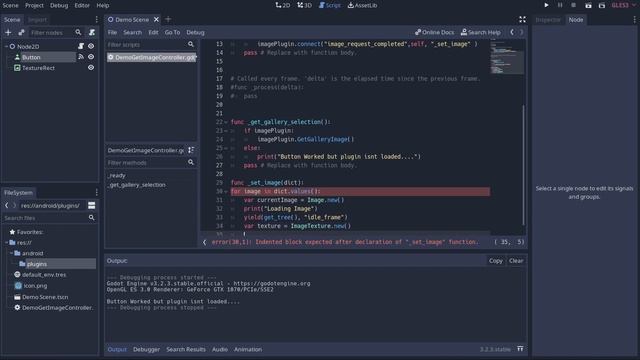
Task: Open signals icon on Button row
Action: pos(81,57)
